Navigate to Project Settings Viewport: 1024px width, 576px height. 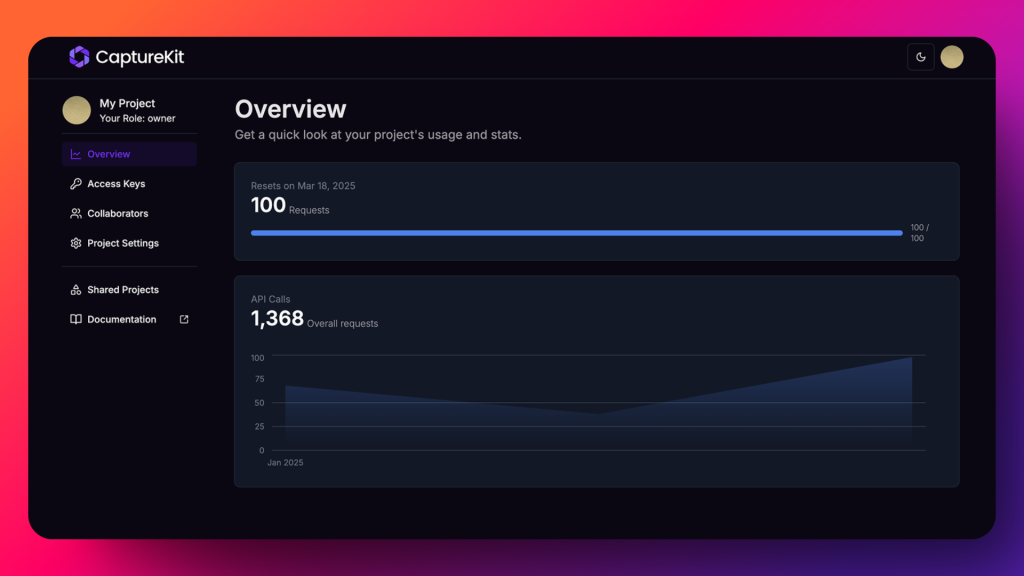tap(123, 243)
